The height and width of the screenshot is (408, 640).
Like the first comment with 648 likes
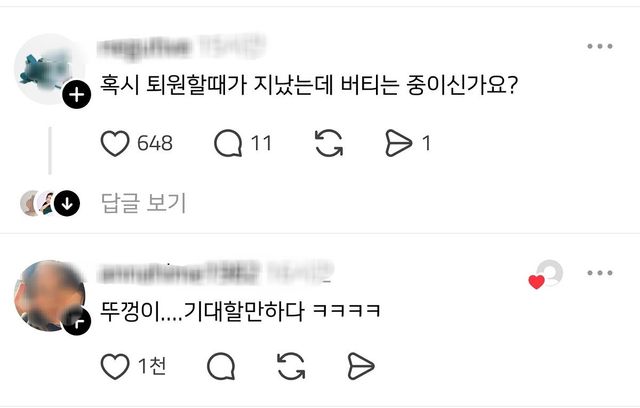[115, 143]
